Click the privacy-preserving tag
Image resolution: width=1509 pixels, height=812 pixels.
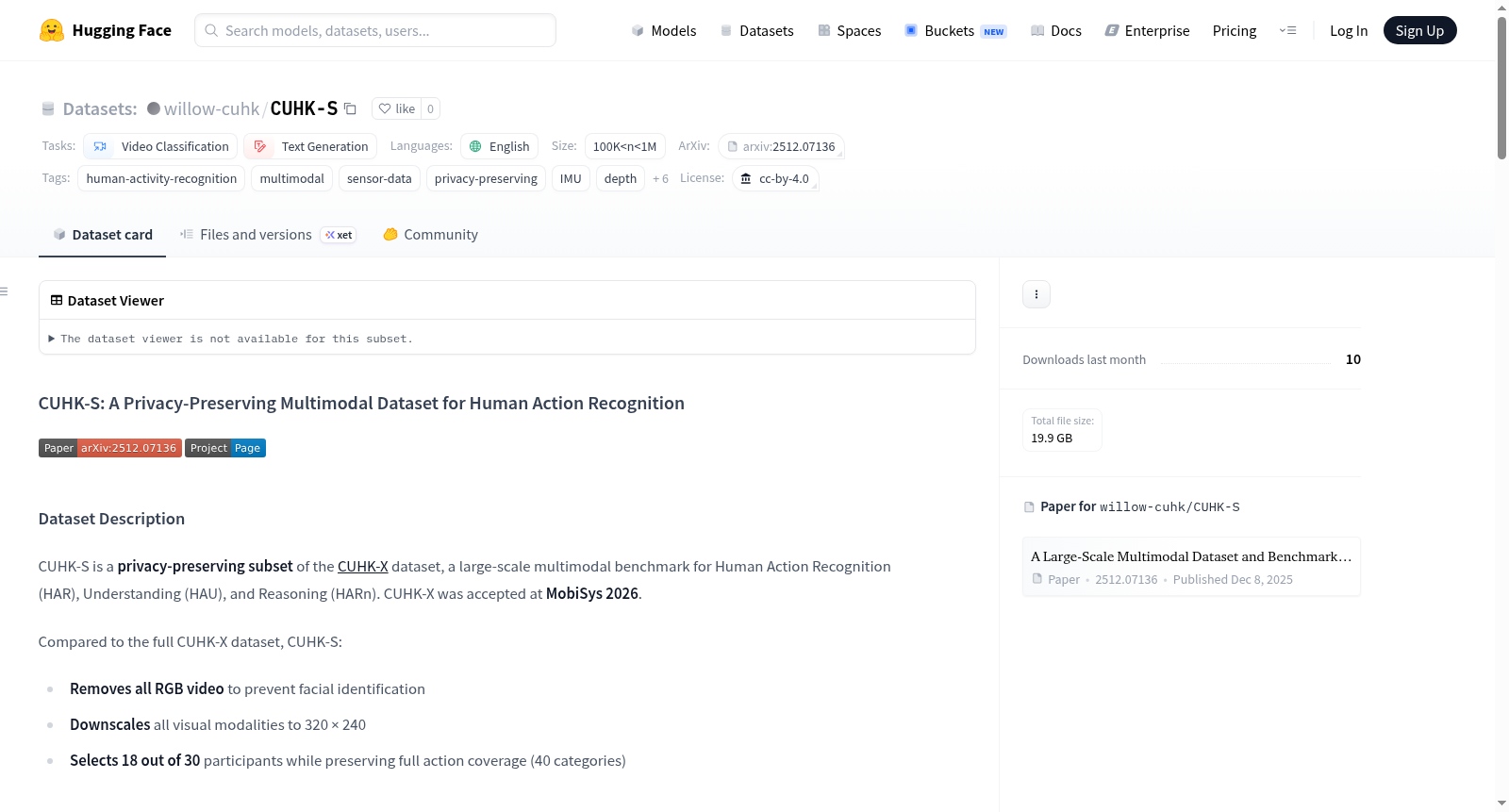[x=486, y=178]
